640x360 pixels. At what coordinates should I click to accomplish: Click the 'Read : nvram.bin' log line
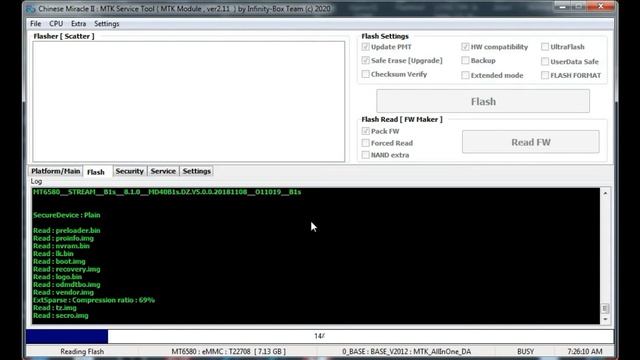(x=61, y=246)
